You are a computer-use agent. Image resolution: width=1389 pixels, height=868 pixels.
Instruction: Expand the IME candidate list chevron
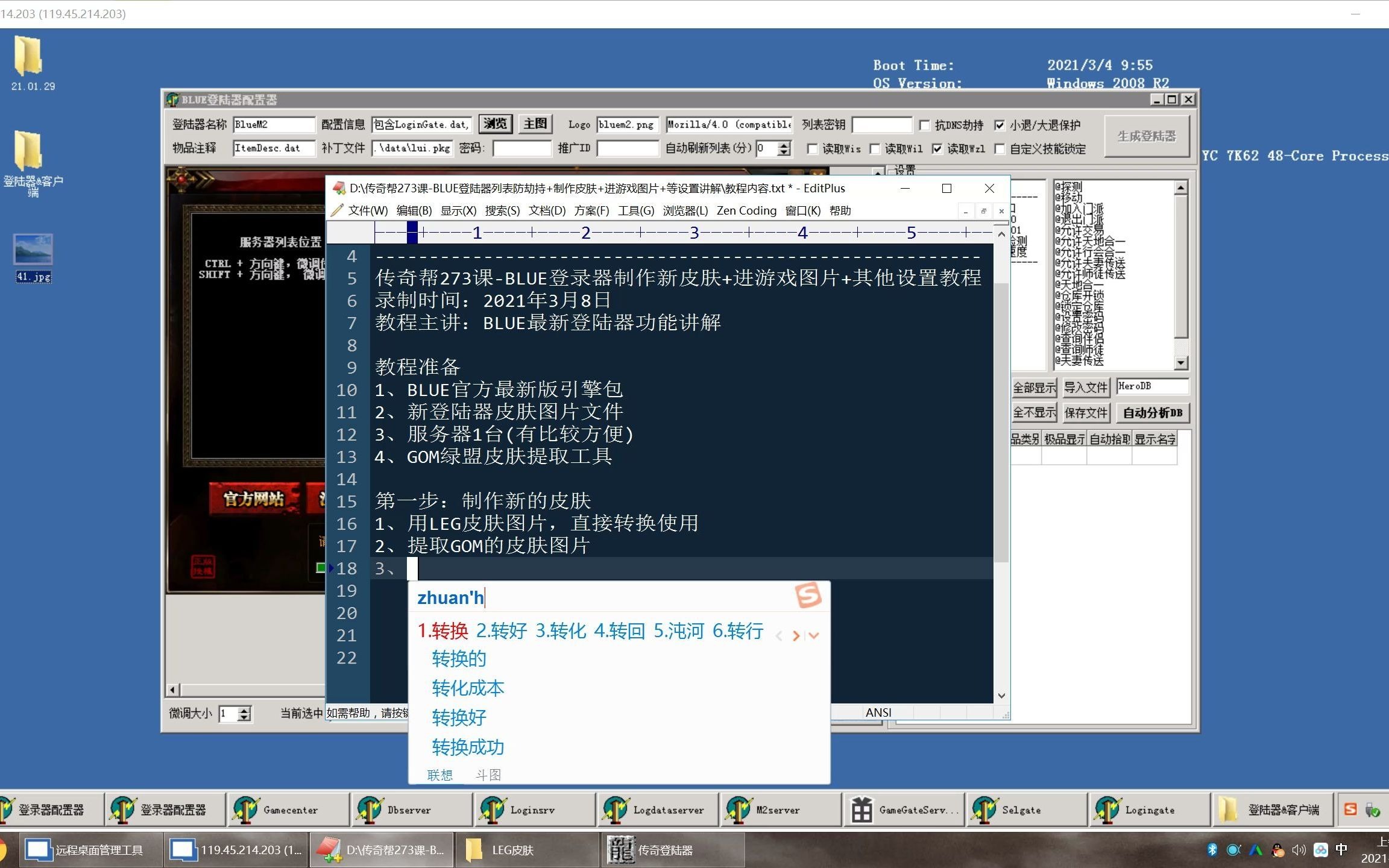point(814,635)
